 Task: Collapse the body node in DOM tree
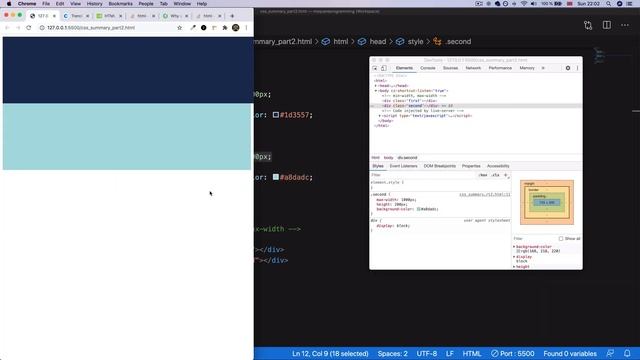(376, 91)
